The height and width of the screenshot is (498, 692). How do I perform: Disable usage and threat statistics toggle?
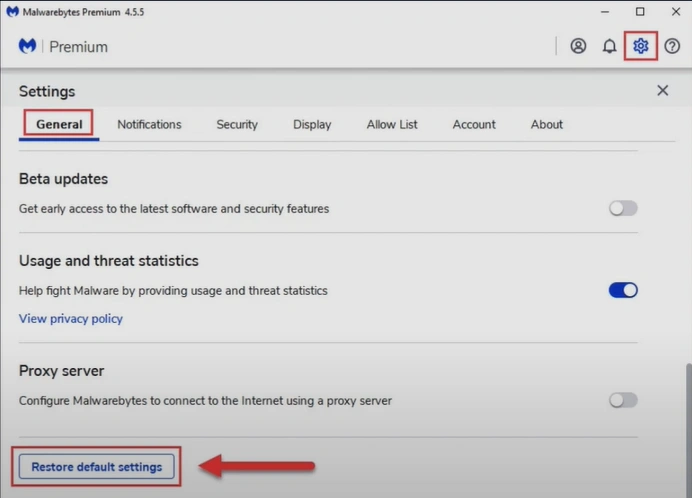(623, 290)
